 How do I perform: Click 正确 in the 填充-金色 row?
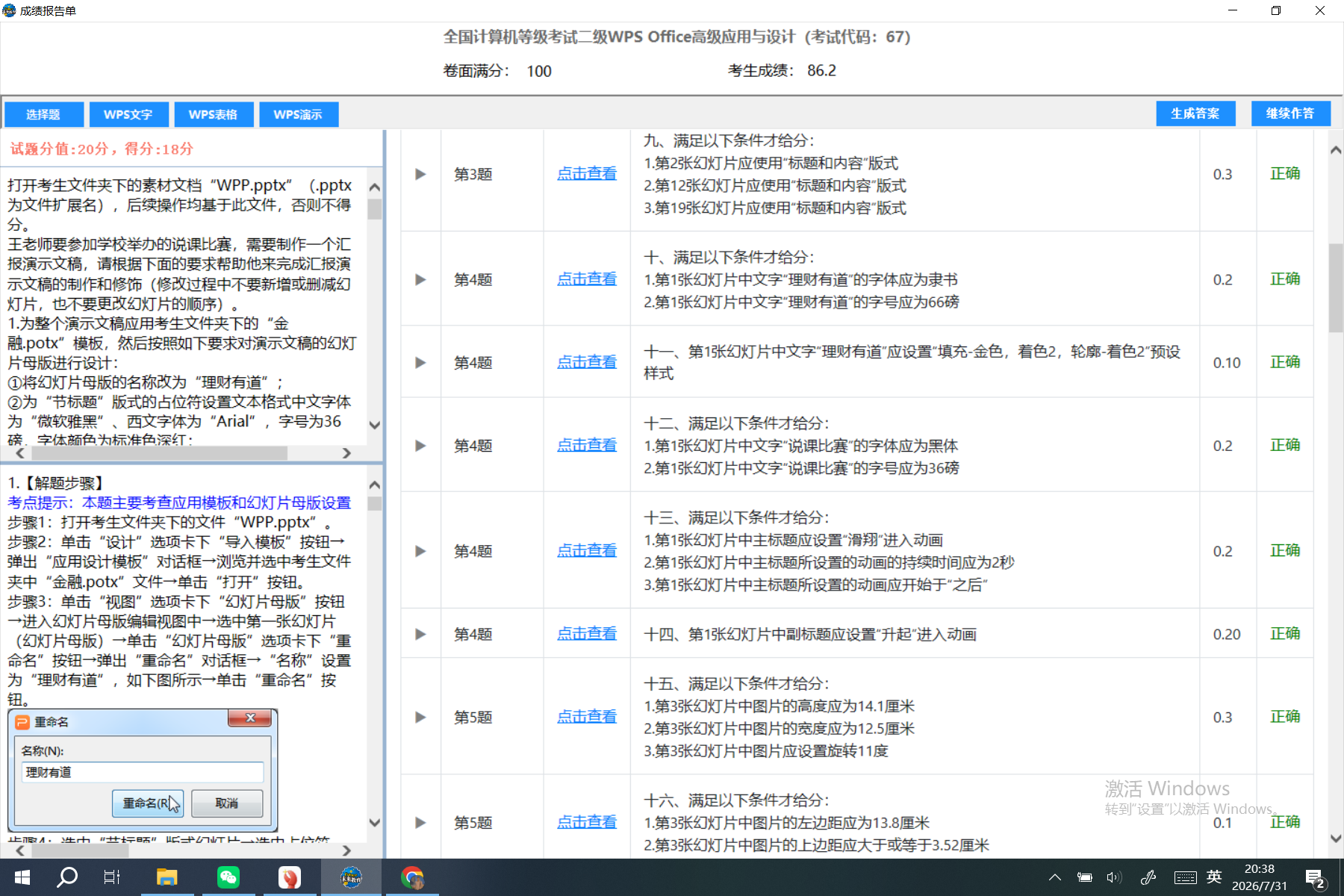pyautogui.click(x=1285, y=362)
